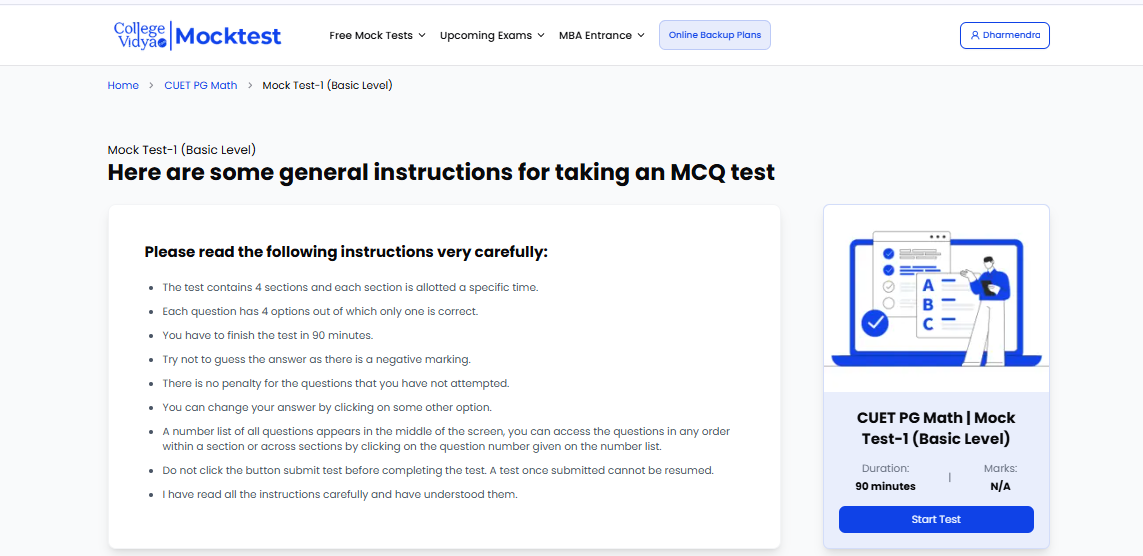The width and height of the screenshot is (1143, 556).
Task: Navigate to the CUET PG Math breadcrumb
Action: 201,86
